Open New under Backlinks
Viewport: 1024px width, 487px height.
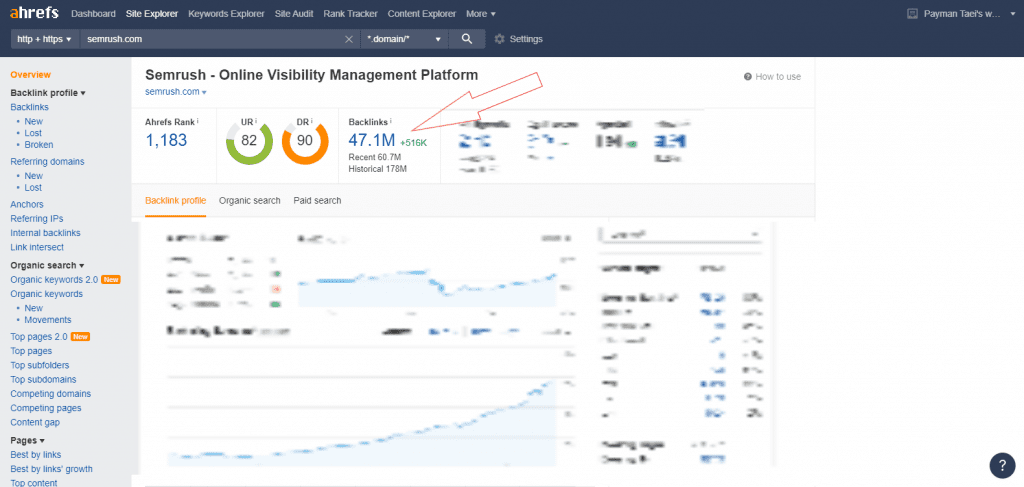34,121
